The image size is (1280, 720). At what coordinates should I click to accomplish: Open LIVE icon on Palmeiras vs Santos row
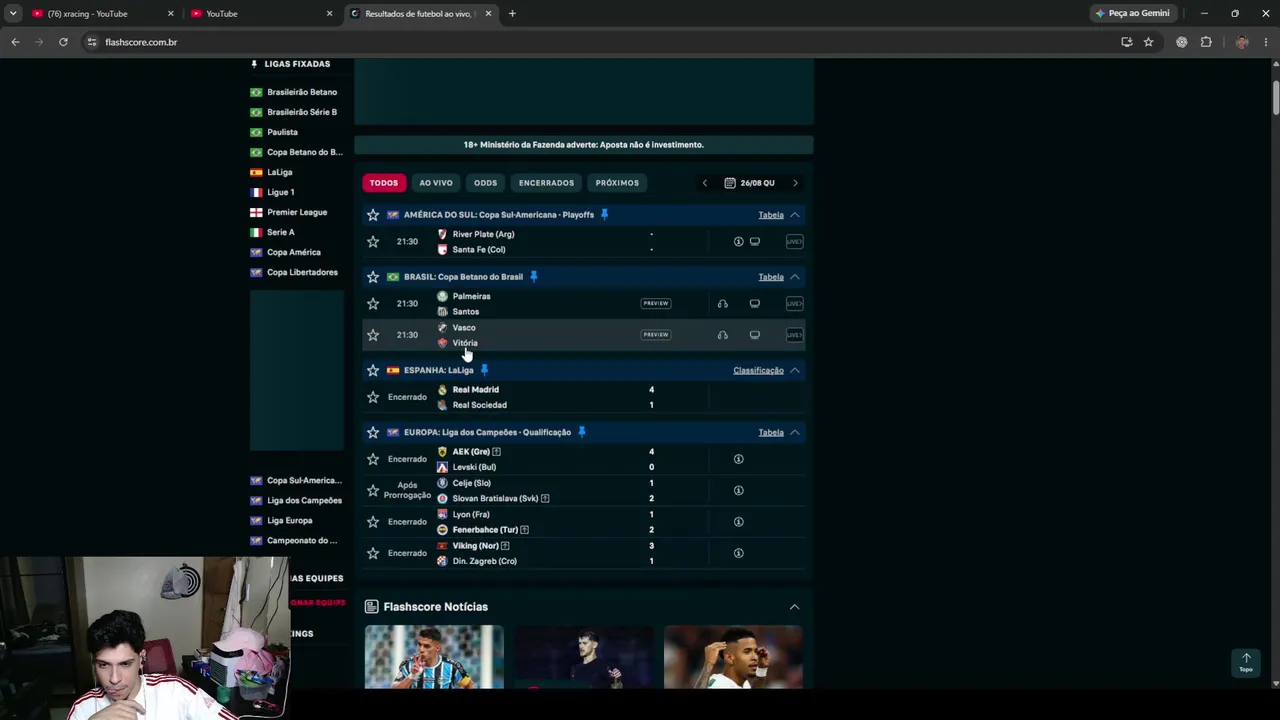tap(794, 304)
